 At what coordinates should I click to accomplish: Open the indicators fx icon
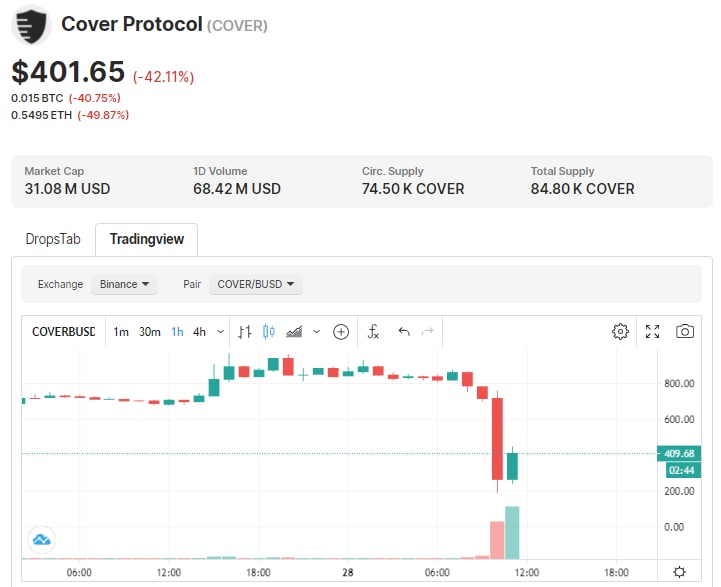coord(373,331)
